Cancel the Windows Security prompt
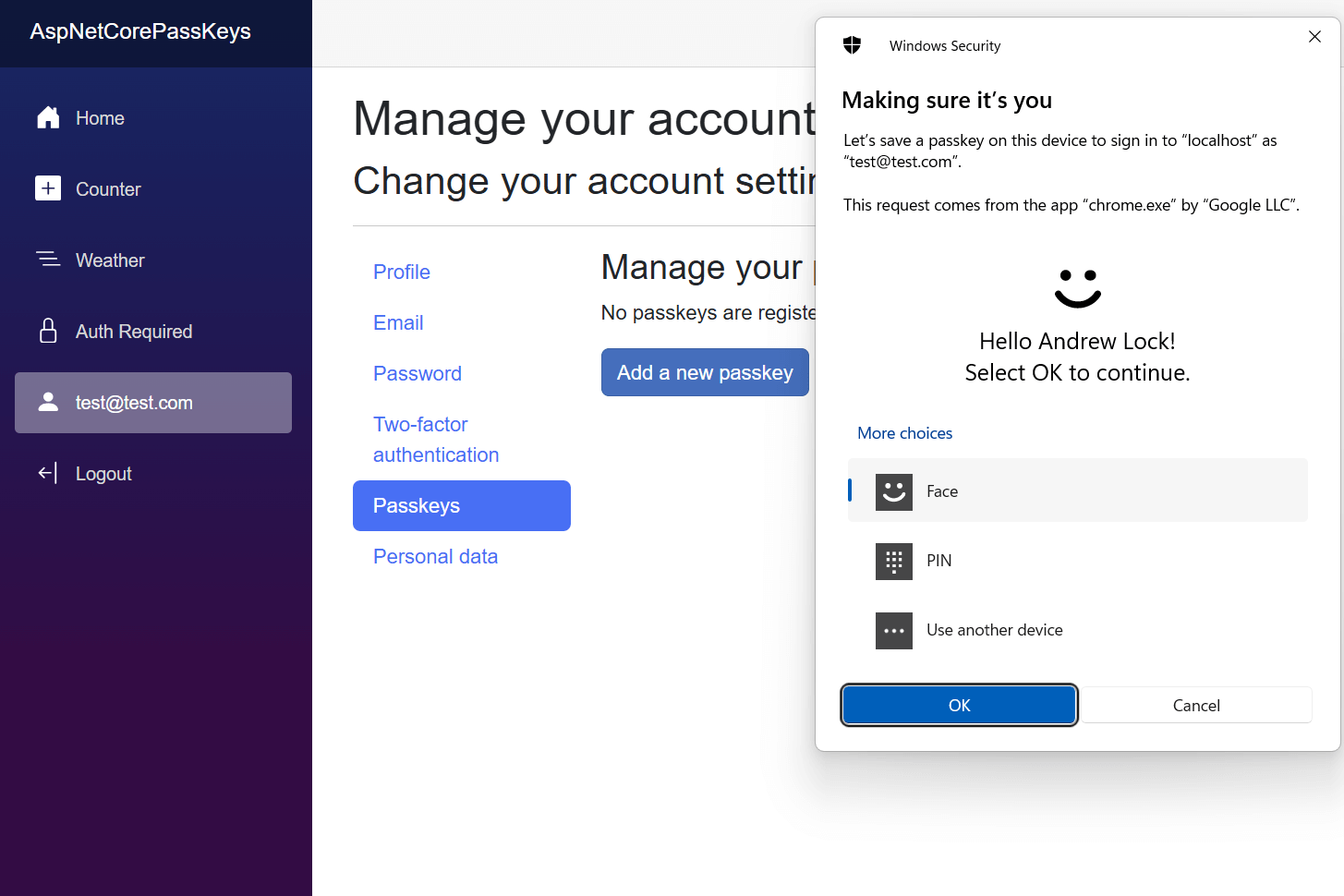The height and width of the screenshot is (896, 1344). pos(1196,706)
